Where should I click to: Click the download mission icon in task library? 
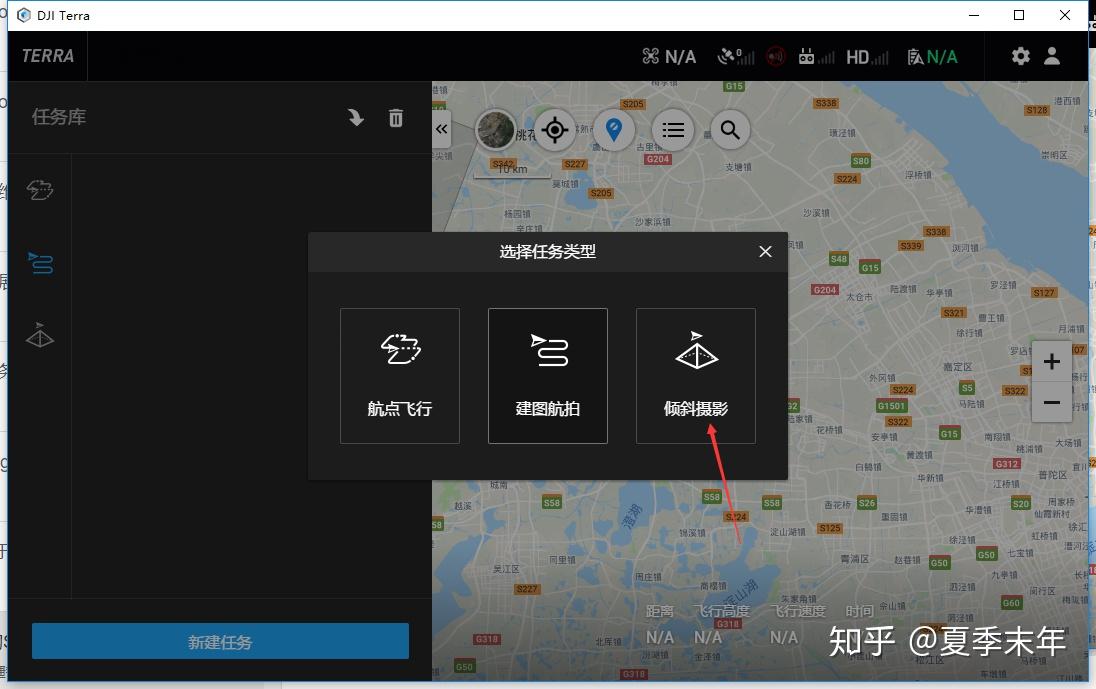pyautogui.click(x=355, y=117)
